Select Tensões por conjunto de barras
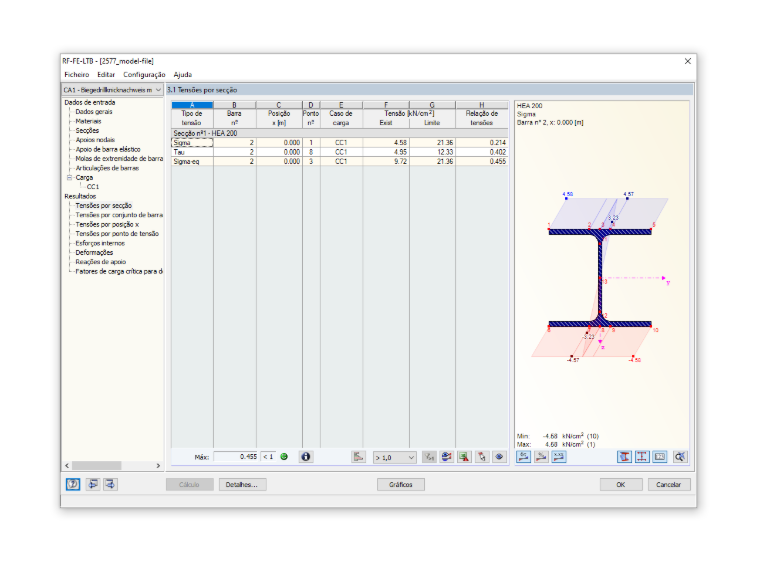Image resolution: width=760 pixels, height=570 pixels. click(x=119, y=215)
